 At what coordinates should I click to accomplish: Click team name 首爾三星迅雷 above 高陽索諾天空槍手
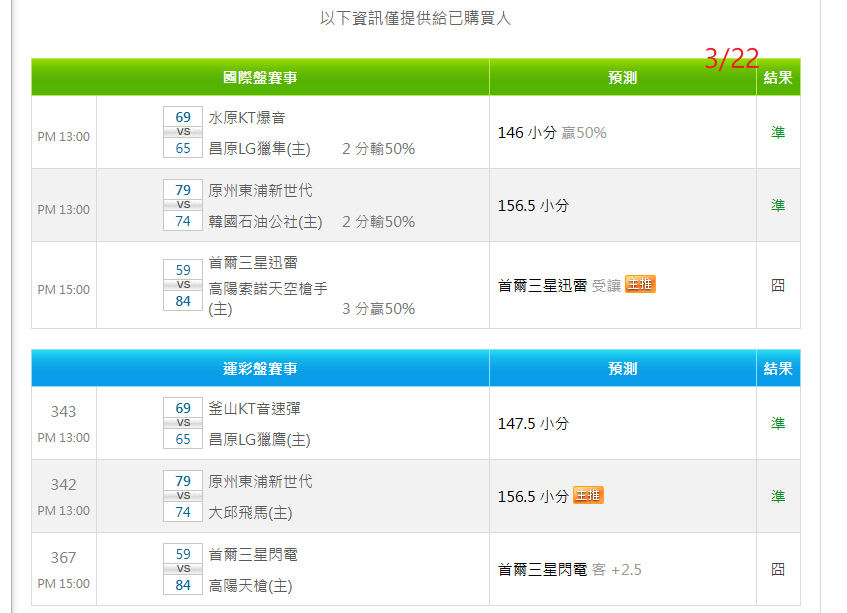(253, 263)
